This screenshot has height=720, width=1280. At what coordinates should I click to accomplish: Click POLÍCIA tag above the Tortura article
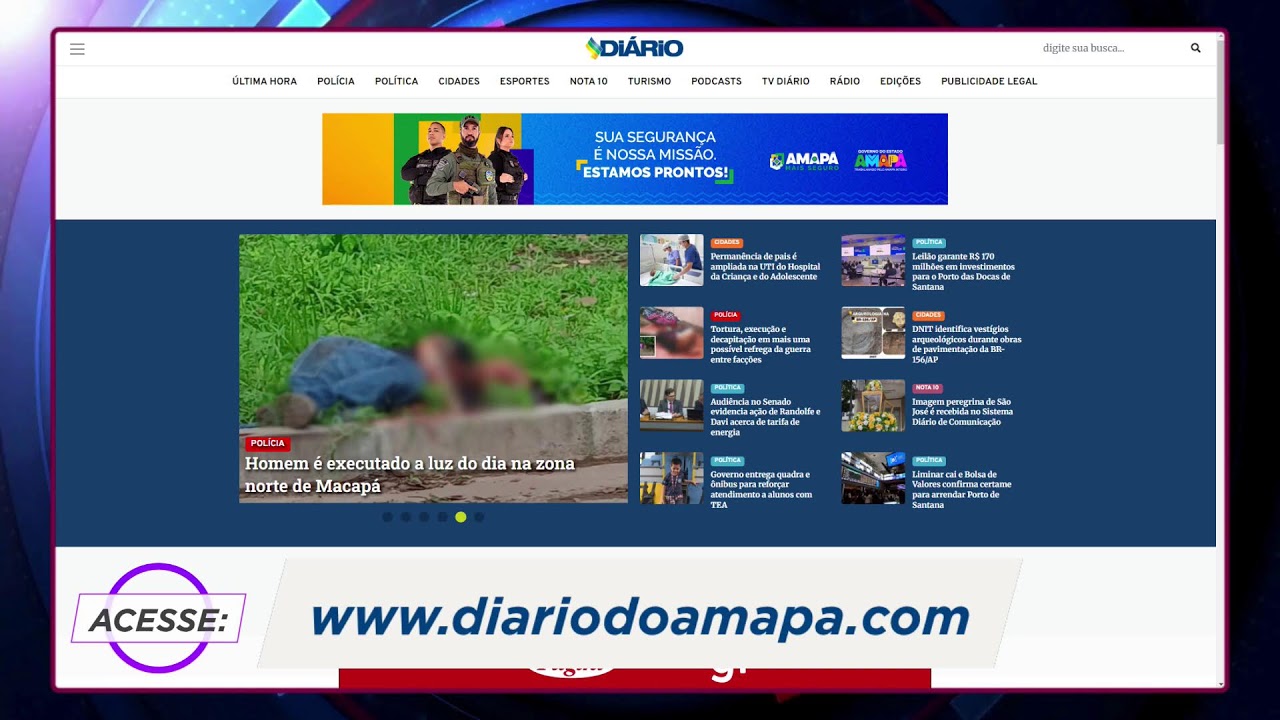(726, 315)
